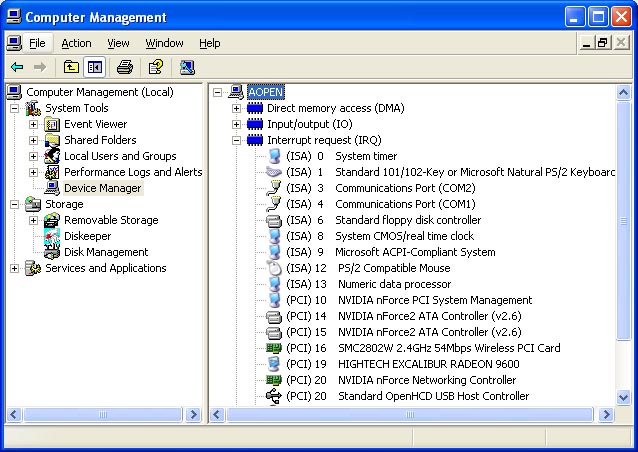The image size is (638, 452).
Task: Click the network card icon for SMC2802W
Action: 274,348
